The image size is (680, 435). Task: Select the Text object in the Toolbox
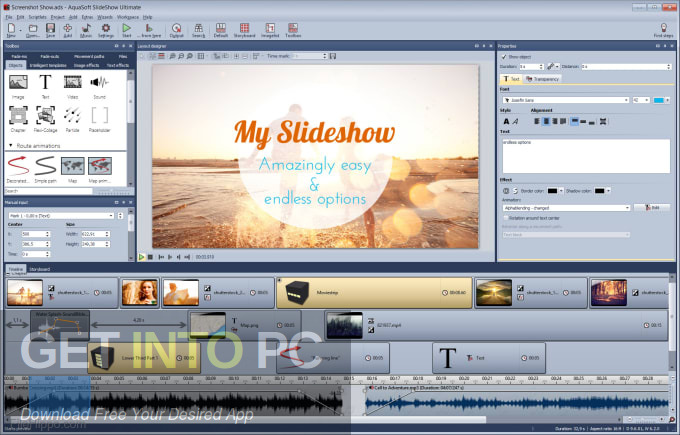(45, 86)
